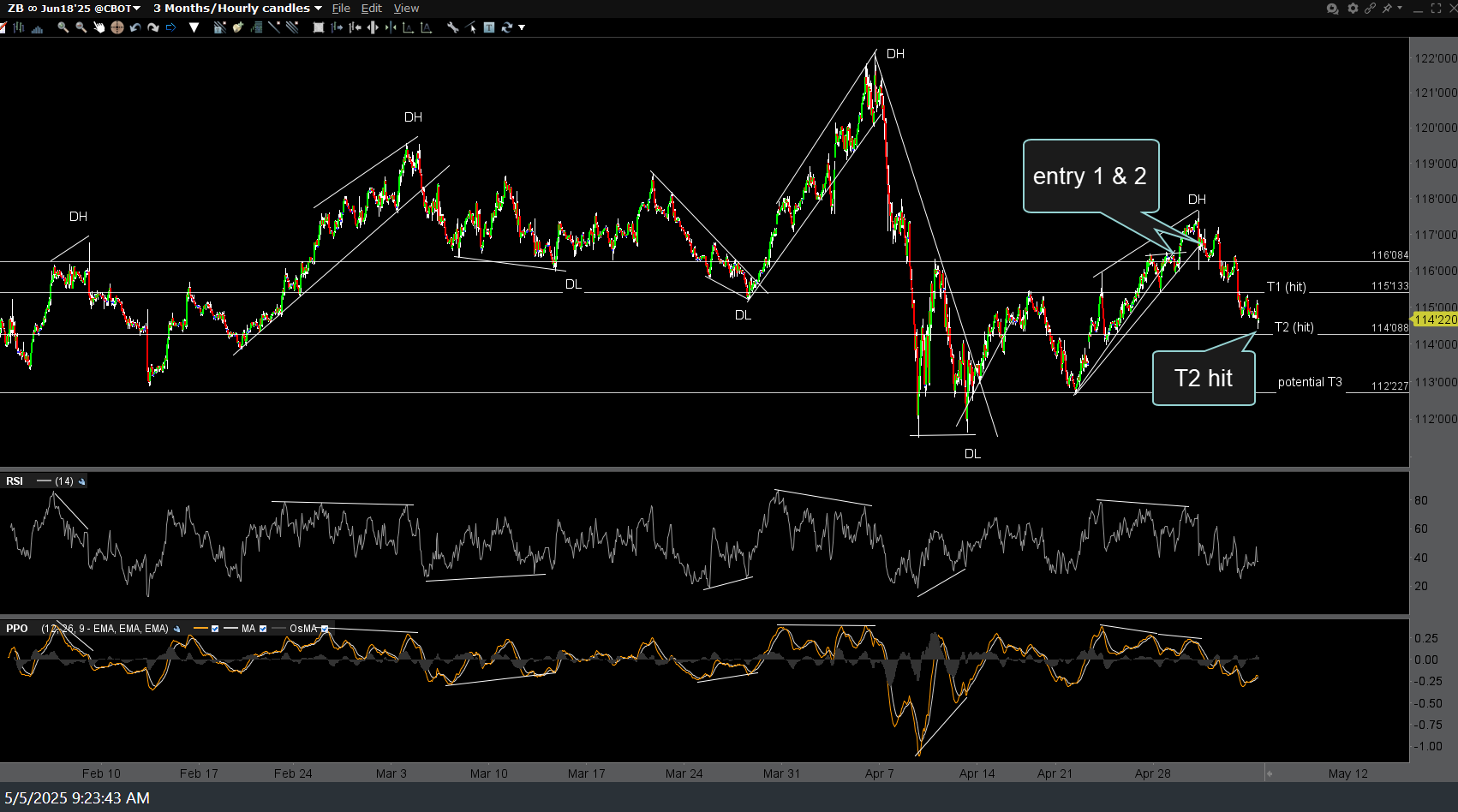The image size is (1458, 812).
Task: Click the chain link grouping icon
Action: point(1370,9)
